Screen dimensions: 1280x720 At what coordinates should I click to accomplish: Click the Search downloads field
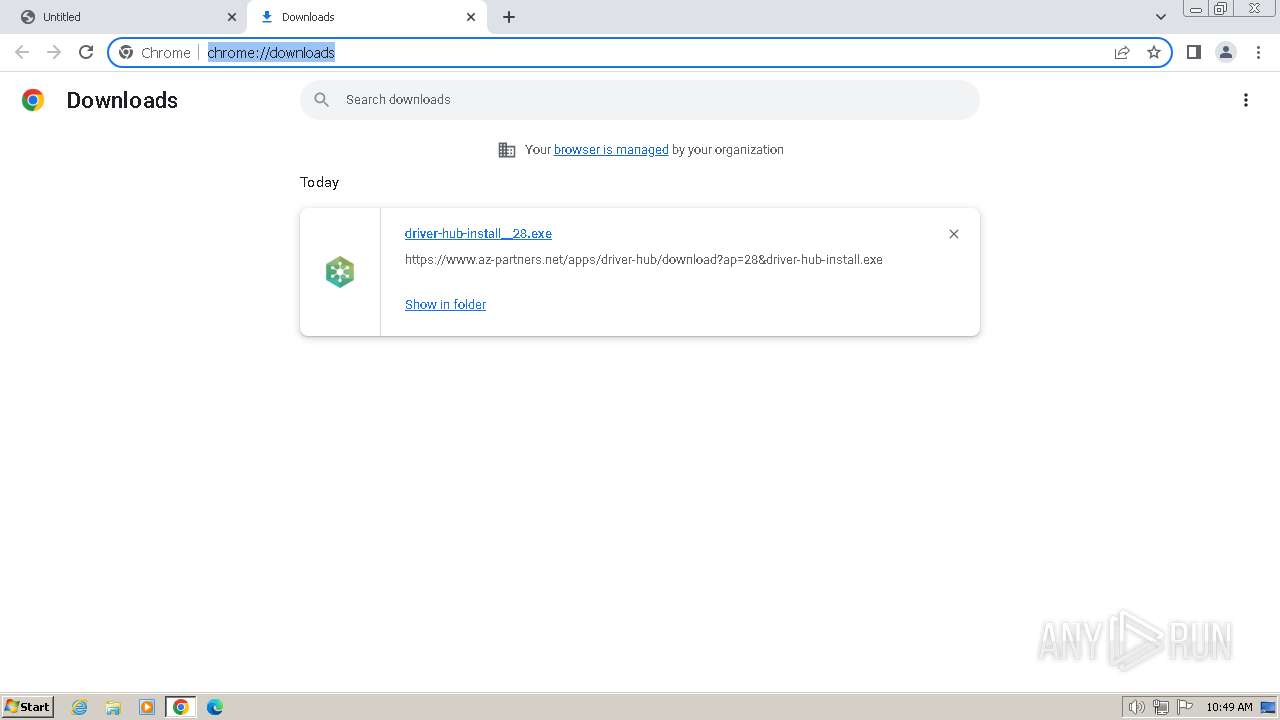[x=640, y=100]
